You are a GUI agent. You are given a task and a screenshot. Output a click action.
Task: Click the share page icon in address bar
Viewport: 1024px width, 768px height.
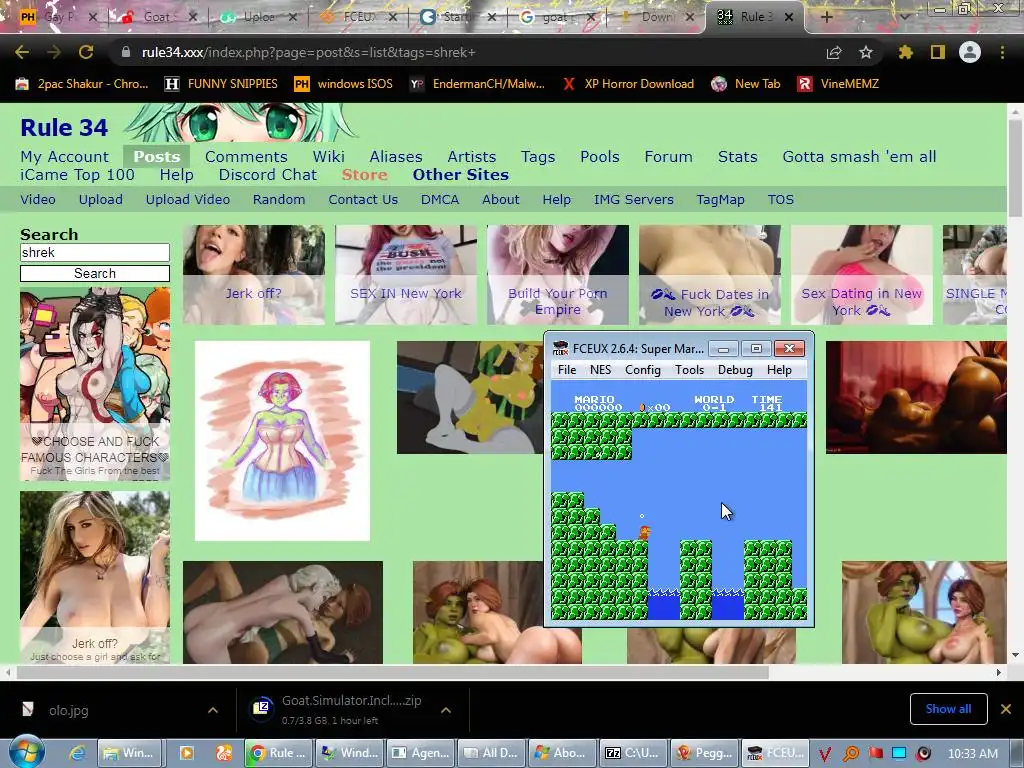834,52
